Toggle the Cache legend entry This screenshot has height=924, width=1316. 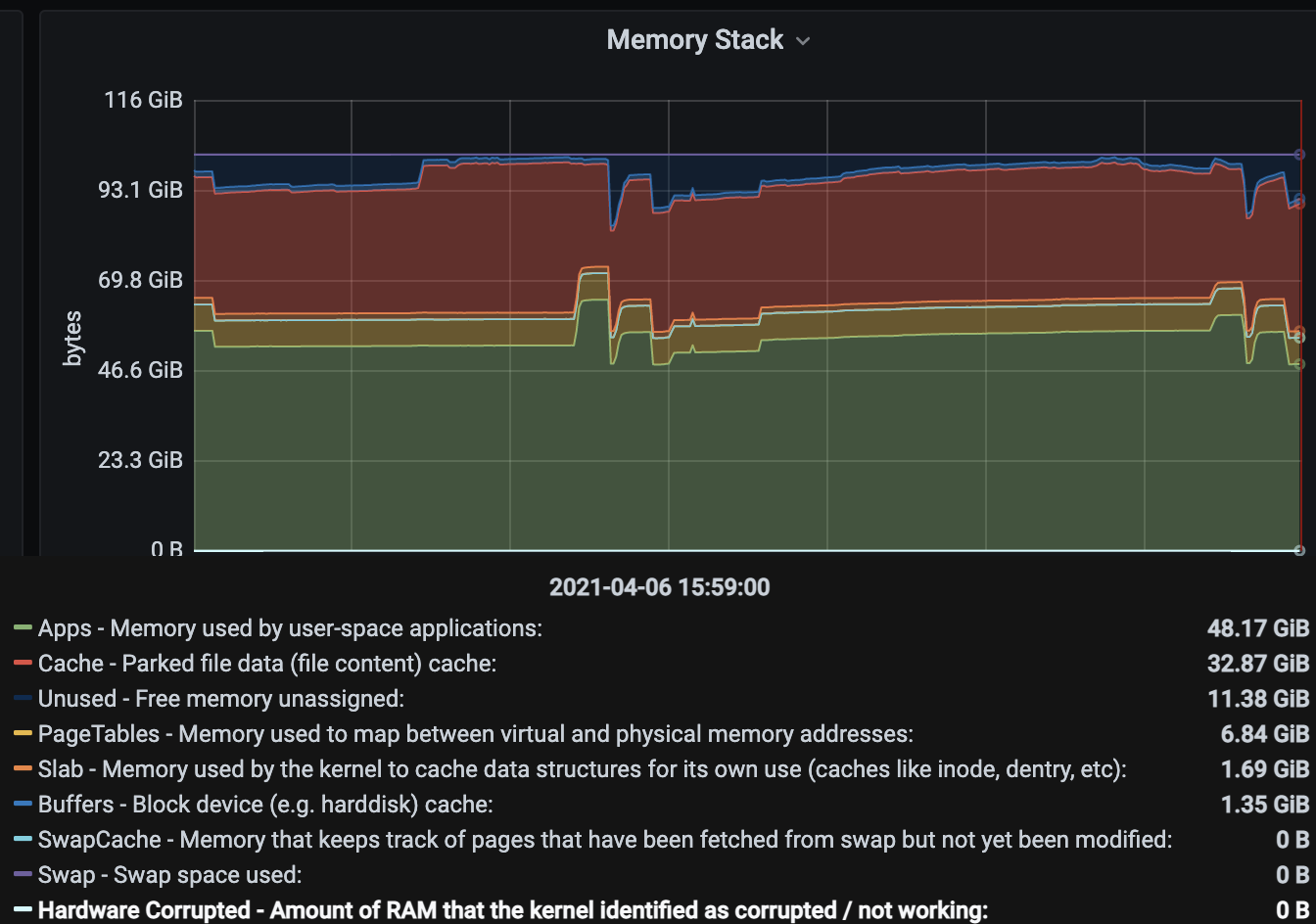coord(267,664)
